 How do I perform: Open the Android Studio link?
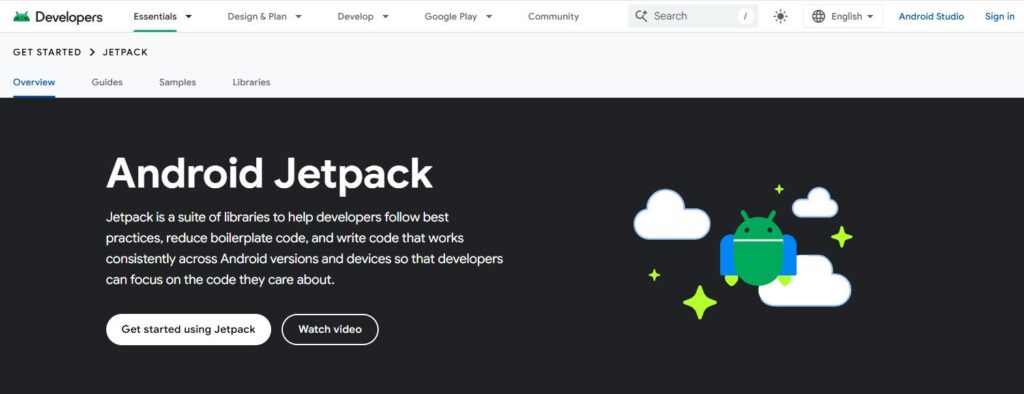(931, 16)
